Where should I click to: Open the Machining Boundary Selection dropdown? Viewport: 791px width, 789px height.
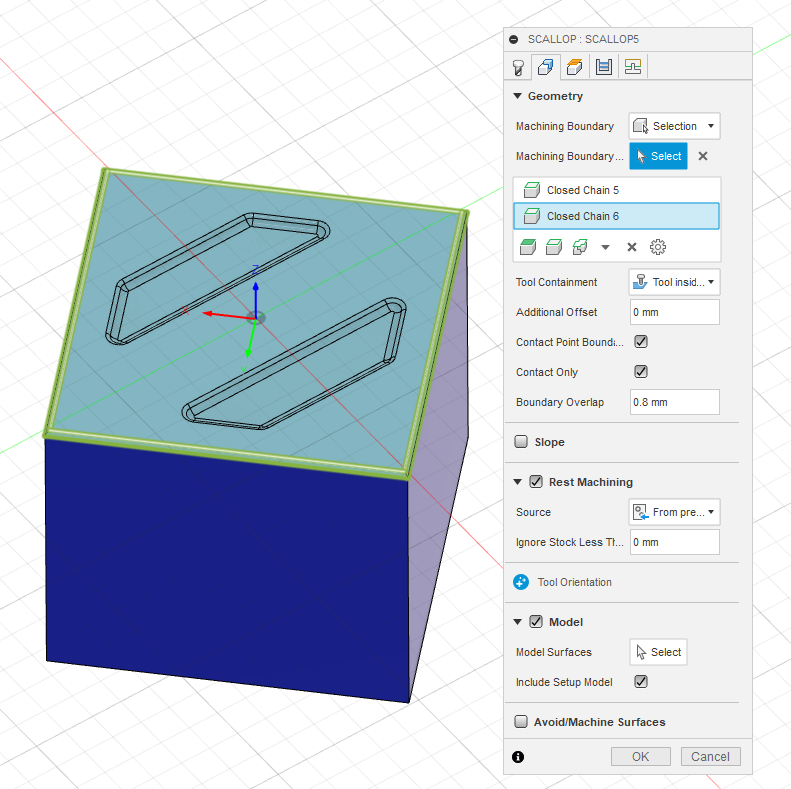pos(674,126)
